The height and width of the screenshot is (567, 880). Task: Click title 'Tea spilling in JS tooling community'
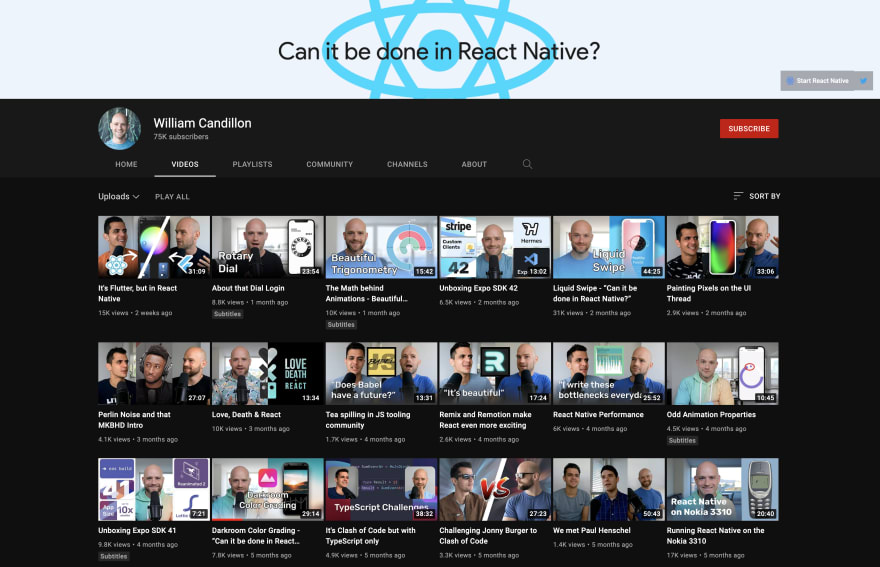coord(368,419)
